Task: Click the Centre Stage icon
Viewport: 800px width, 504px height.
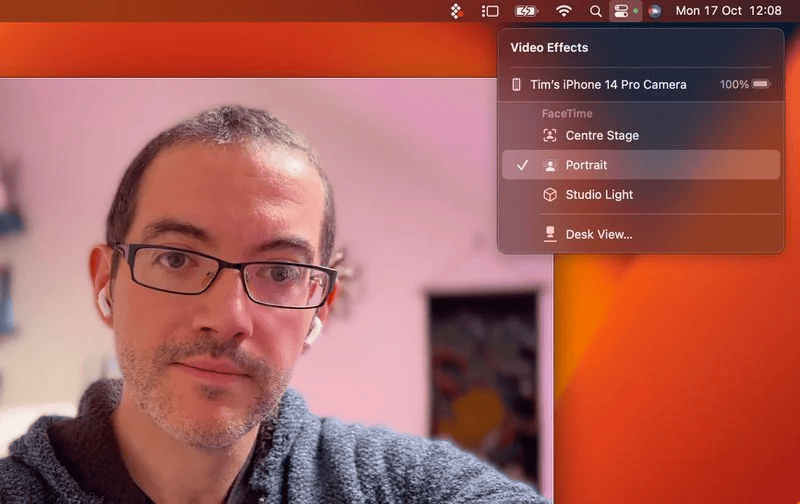Action: pyautogui.click(x=550, y=136)
